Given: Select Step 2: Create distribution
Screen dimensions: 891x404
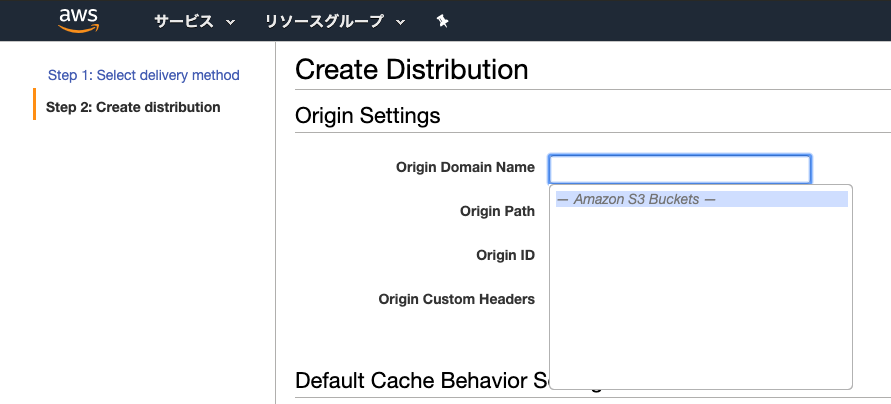Looking at the screenshot, I should point(133,107).
